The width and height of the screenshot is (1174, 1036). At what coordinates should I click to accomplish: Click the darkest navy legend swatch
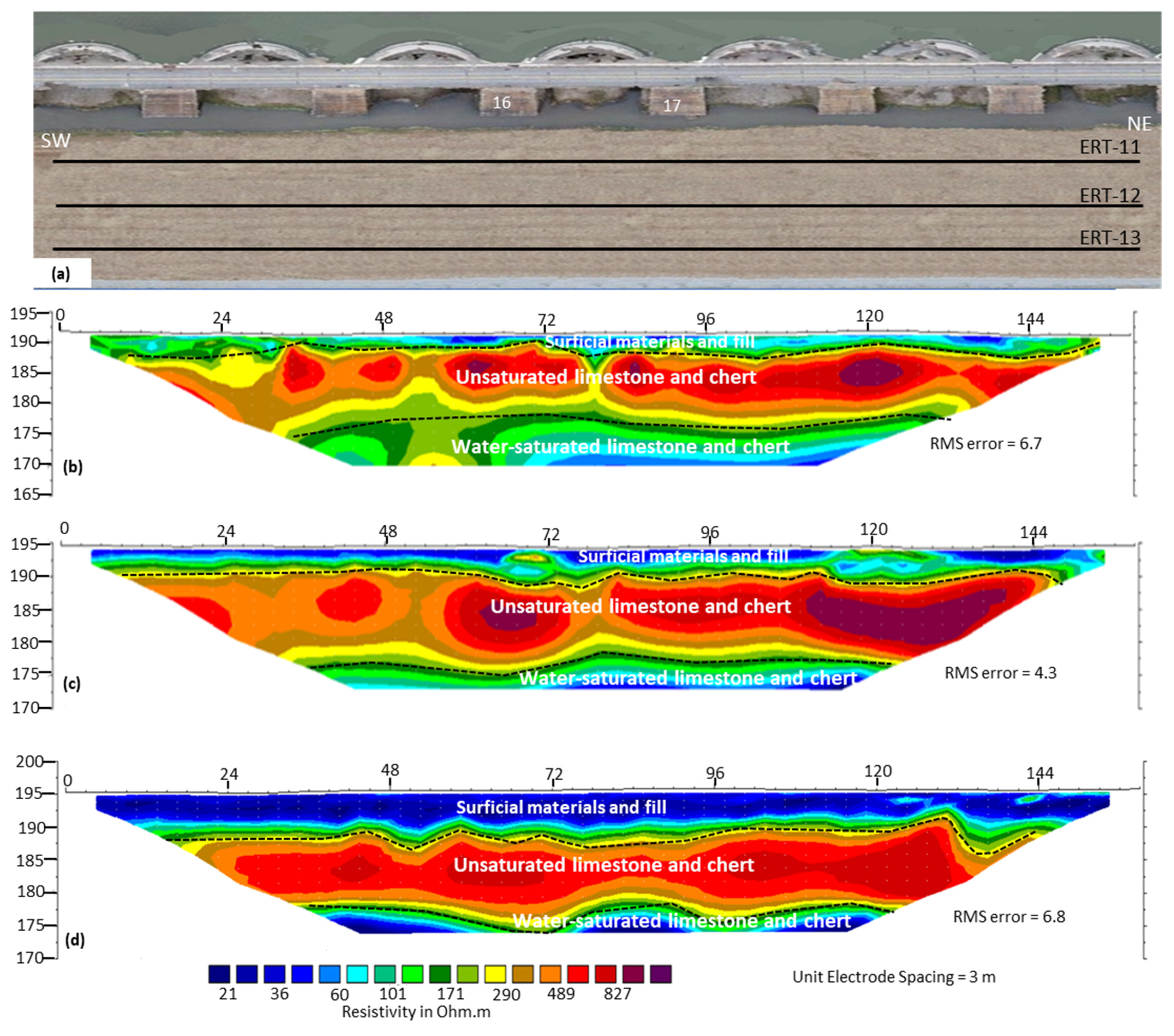pos(219,975)
